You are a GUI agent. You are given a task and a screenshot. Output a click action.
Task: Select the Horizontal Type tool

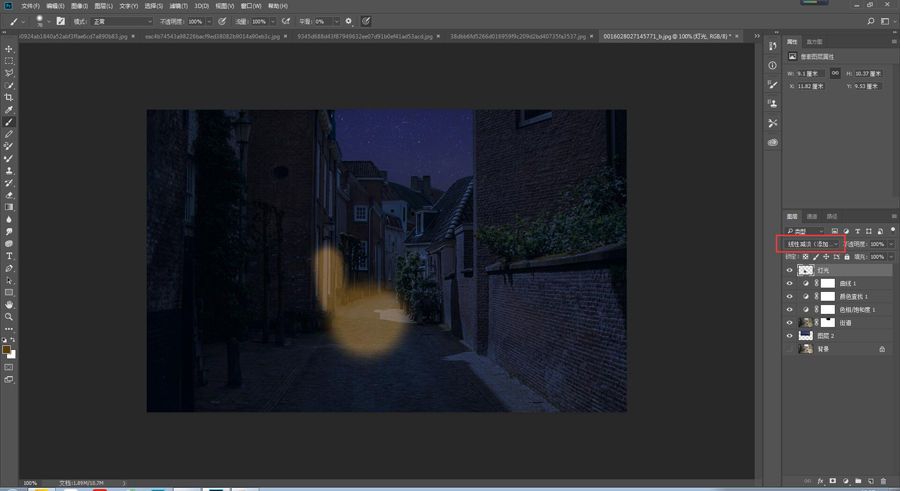(x=9, y=256)
